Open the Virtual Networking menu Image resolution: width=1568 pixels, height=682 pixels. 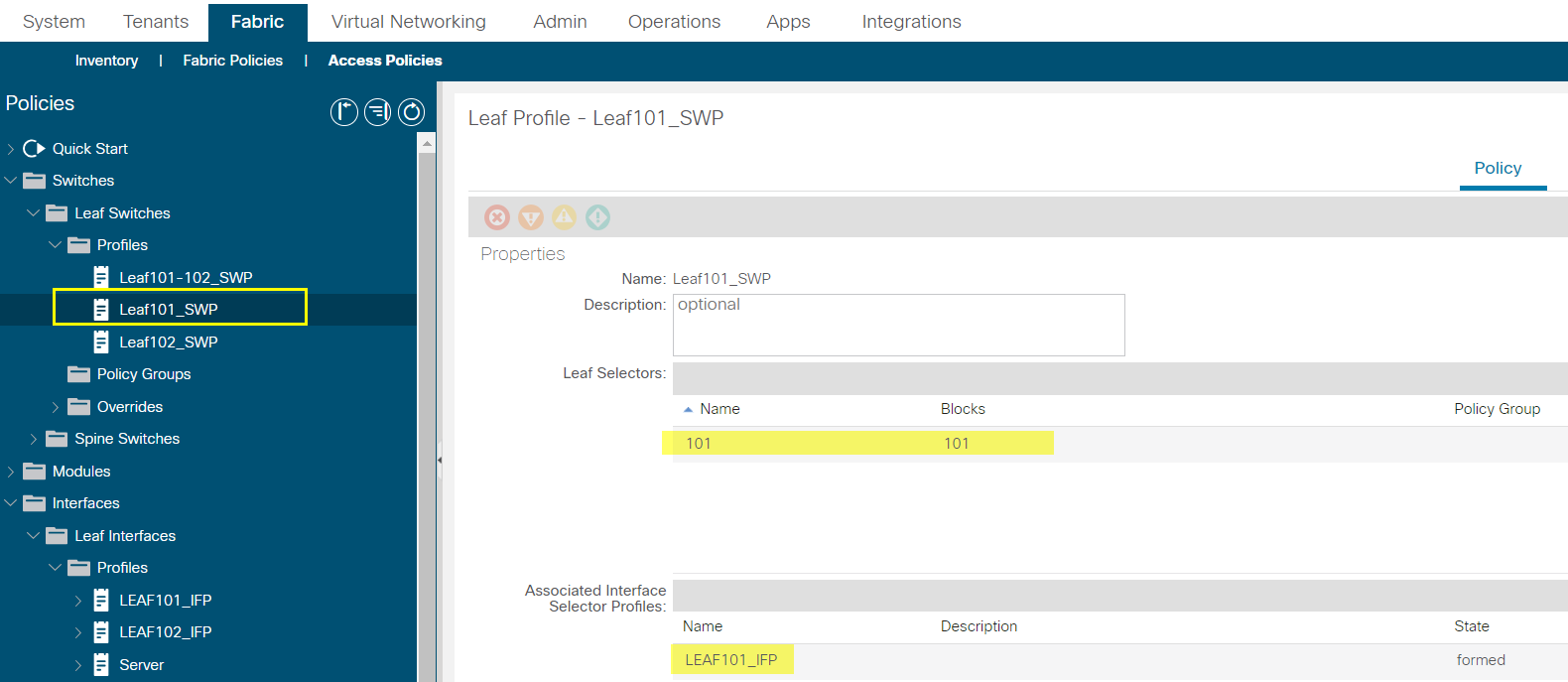(x=409, y=22)
